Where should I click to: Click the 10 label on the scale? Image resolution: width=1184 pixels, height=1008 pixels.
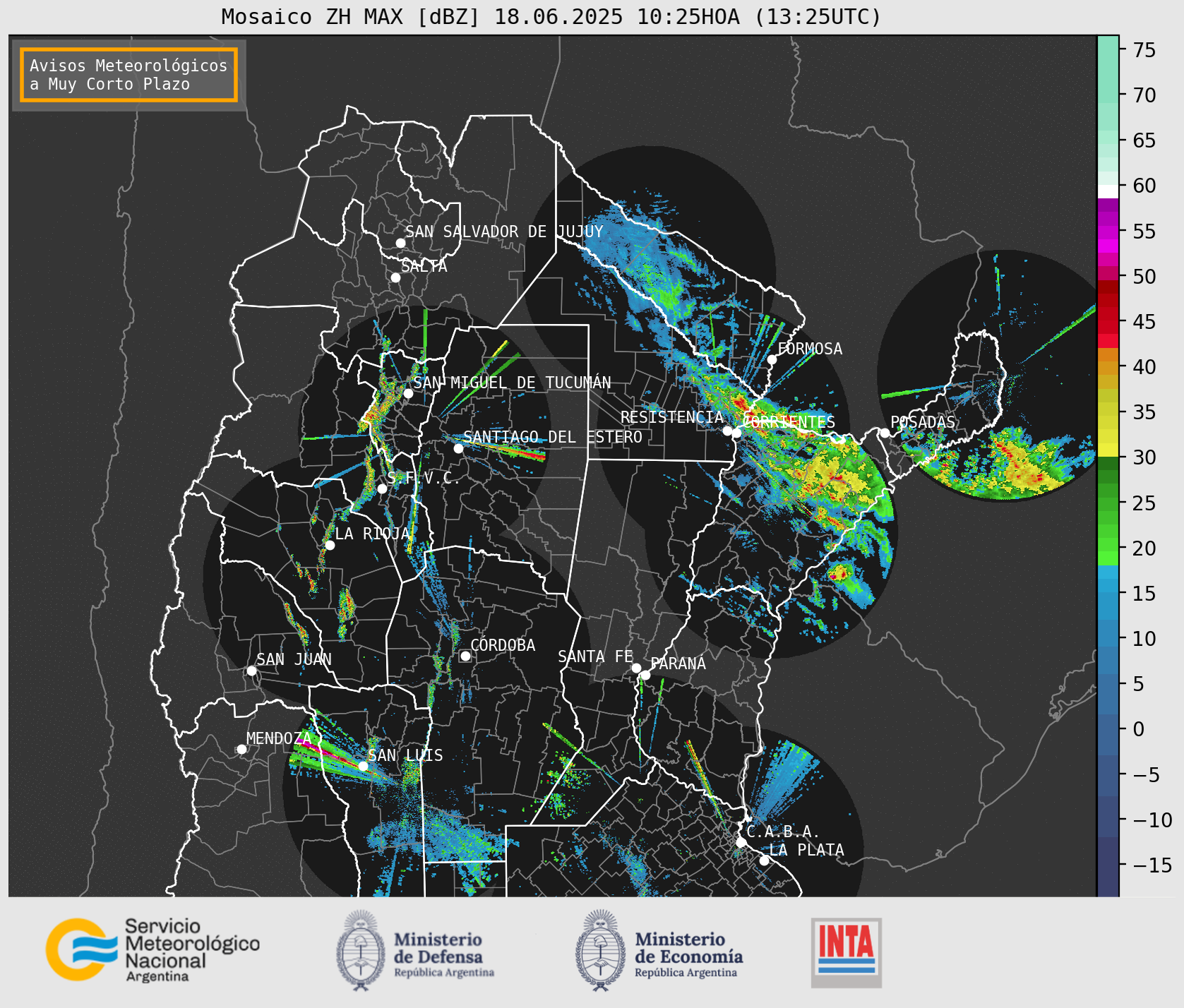[x=1144, y=639]
